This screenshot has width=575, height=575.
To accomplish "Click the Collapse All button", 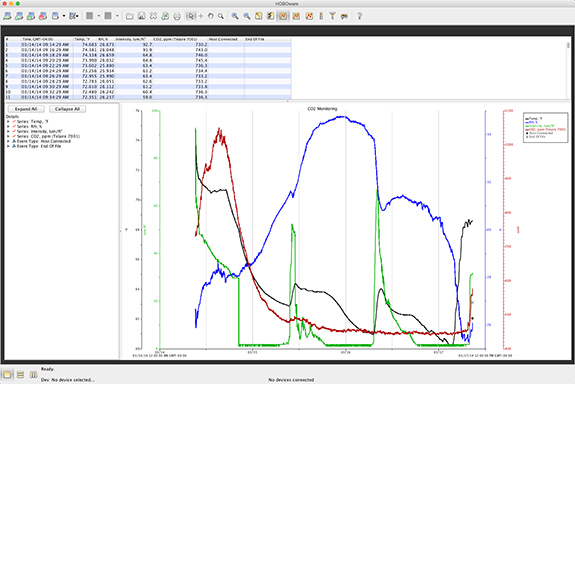I will pos(67,109).
